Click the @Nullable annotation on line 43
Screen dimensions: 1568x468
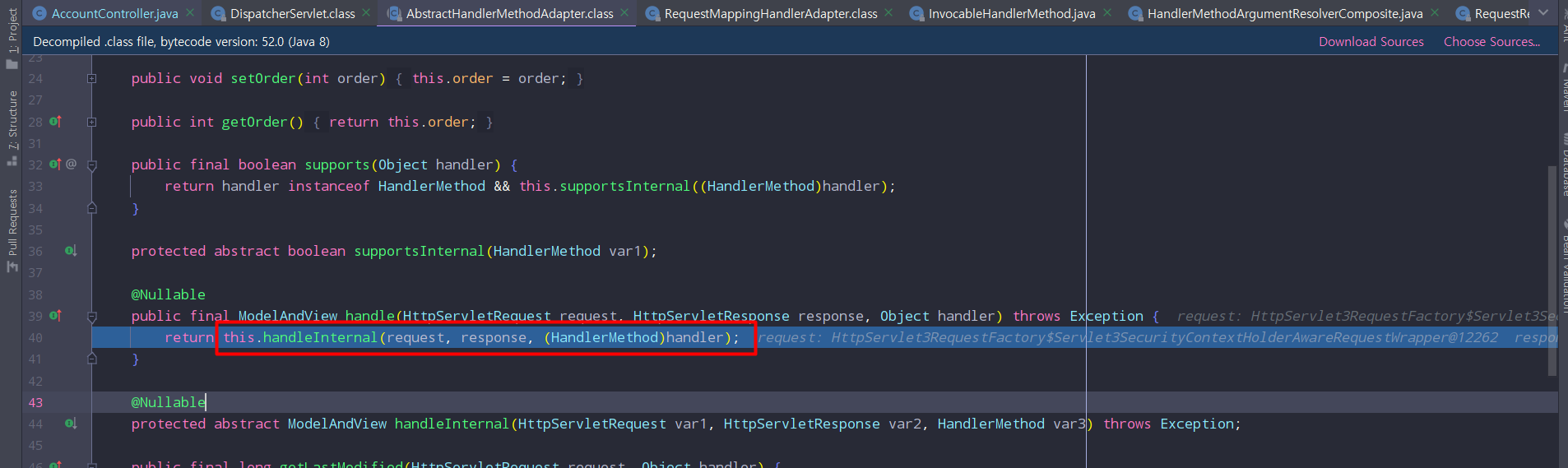(169, 402)
